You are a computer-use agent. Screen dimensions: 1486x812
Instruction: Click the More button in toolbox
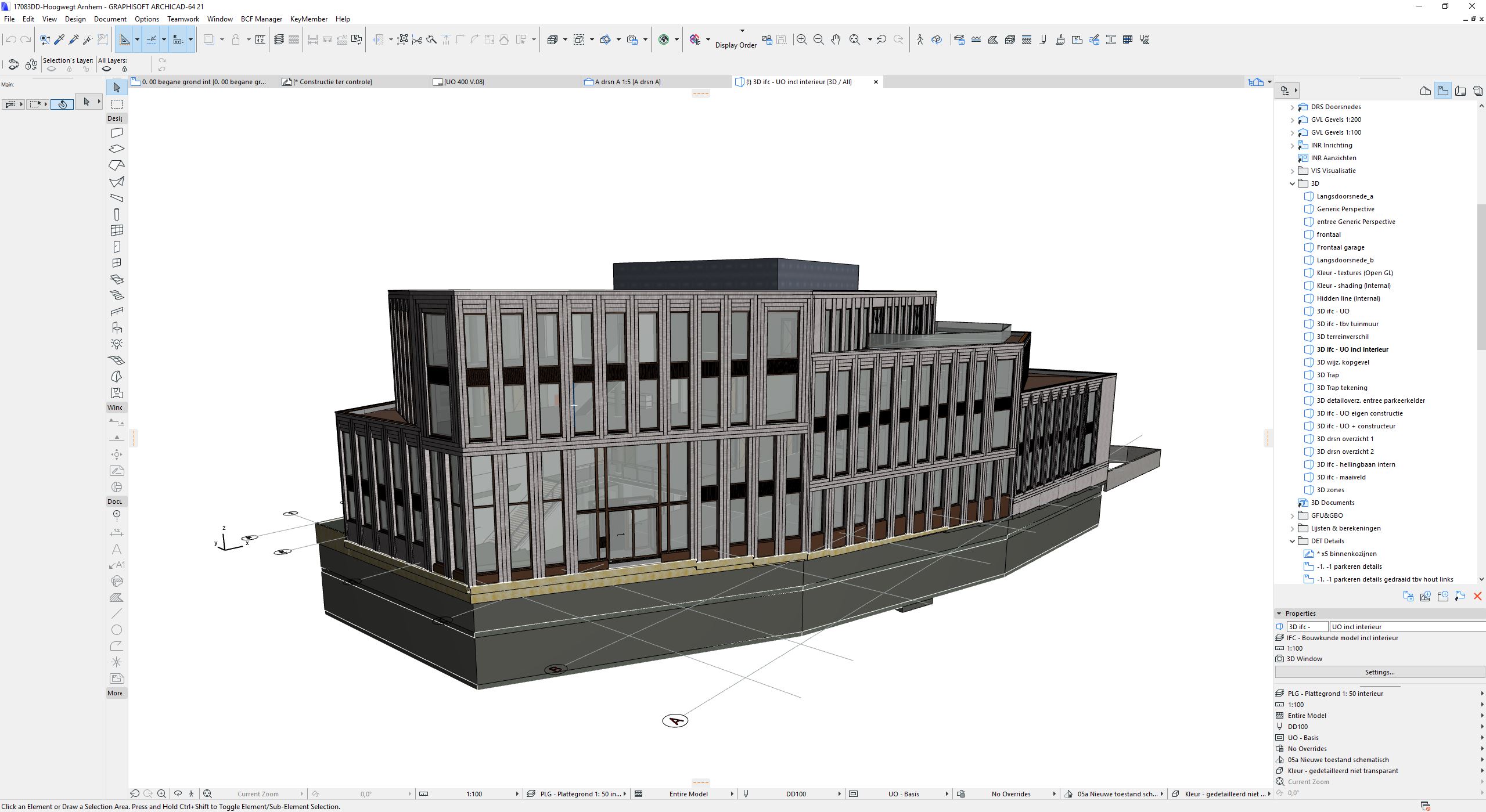tap(115, 693)
